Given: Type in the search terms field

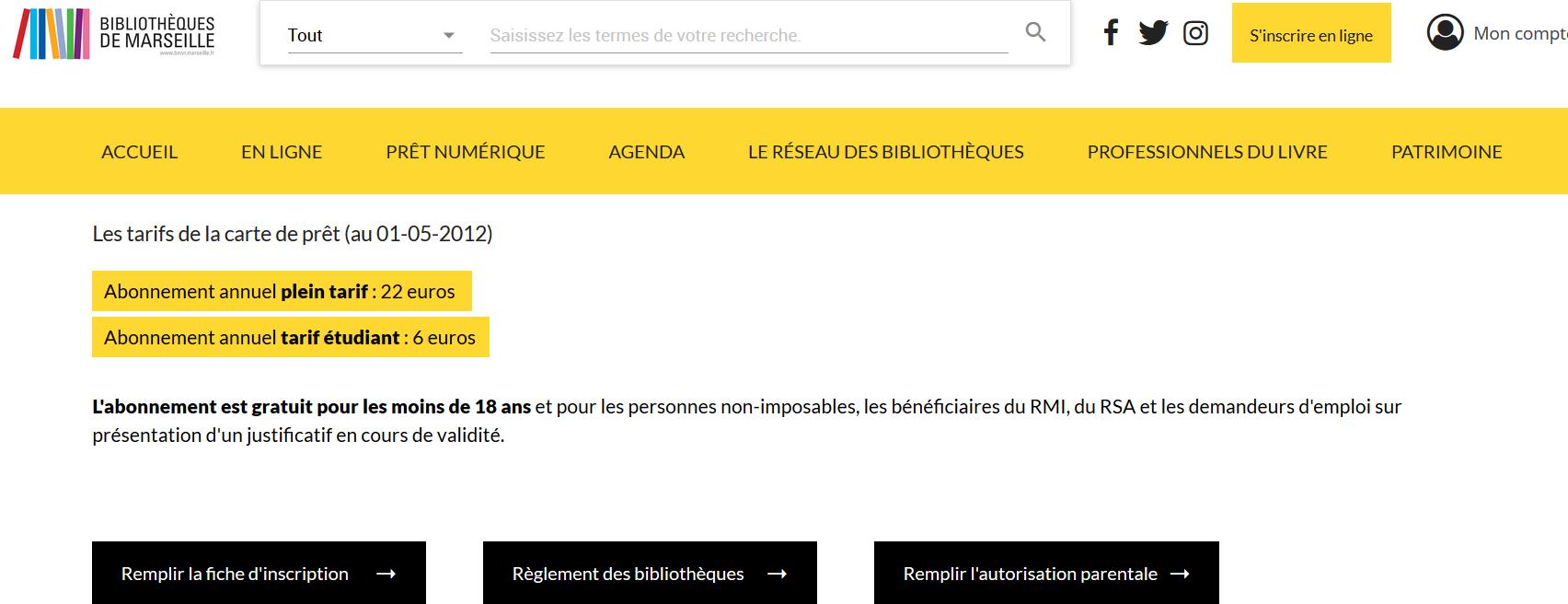Looking at the screenshot, I should (747, 35).
